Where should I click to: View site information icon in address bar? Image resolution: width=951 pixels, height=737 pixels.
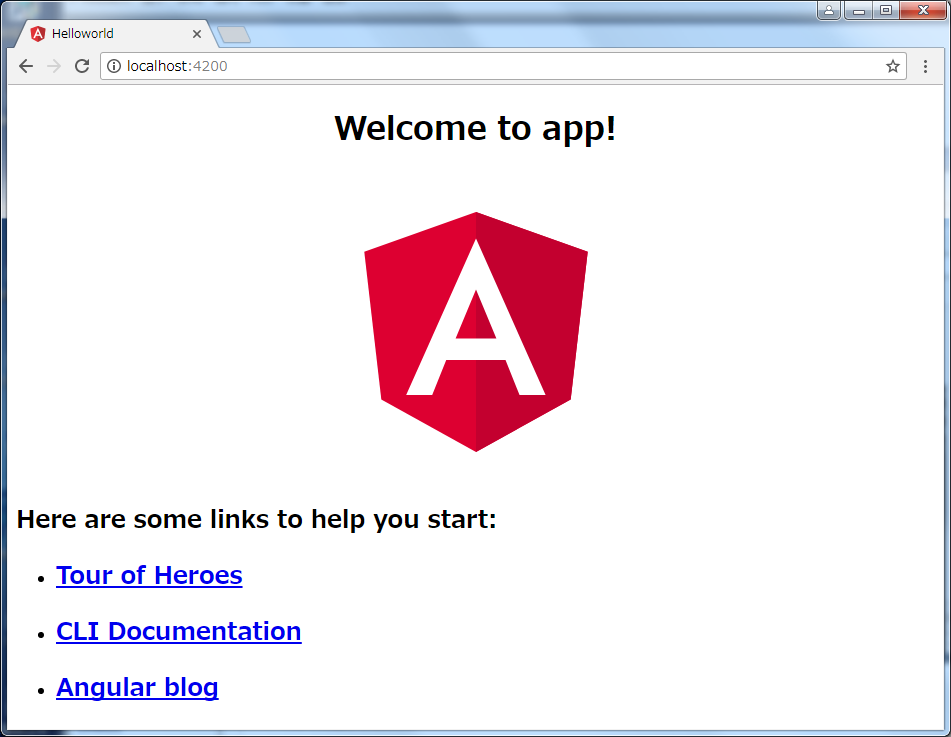(114, 66)
